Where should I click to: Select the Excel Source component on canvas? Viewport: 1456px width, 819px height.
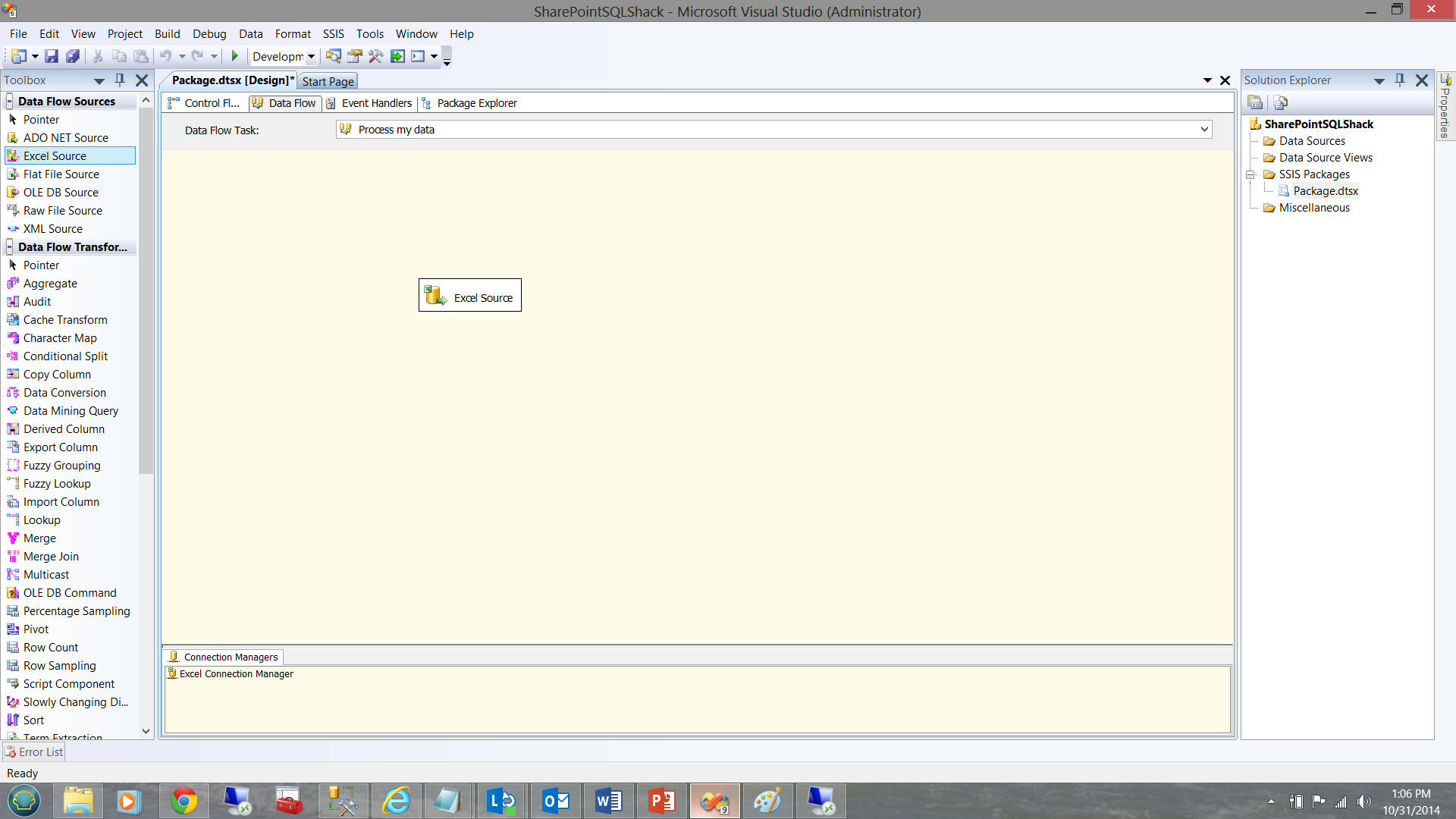point(470,296)
